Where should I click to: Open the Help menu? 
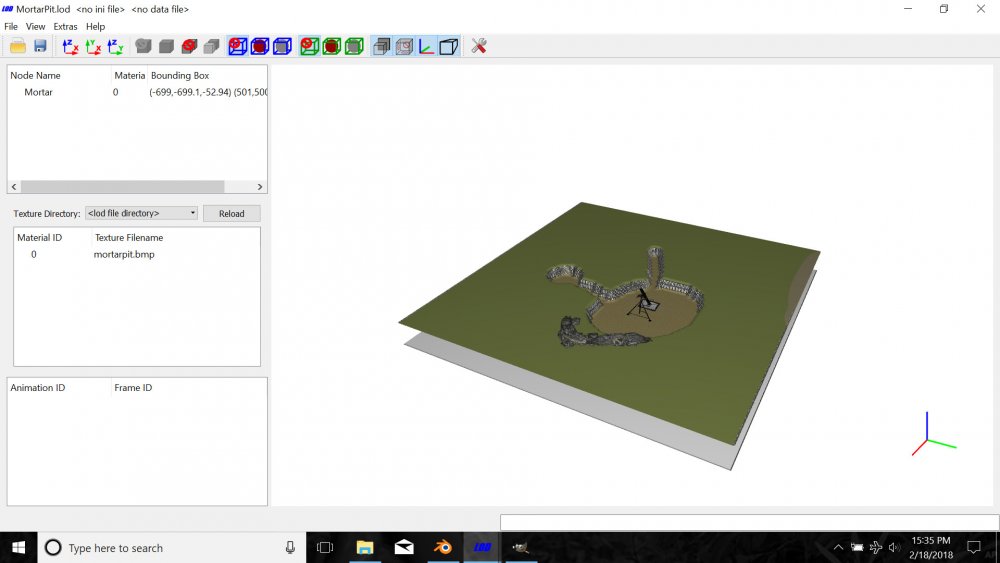pos(96,26)
